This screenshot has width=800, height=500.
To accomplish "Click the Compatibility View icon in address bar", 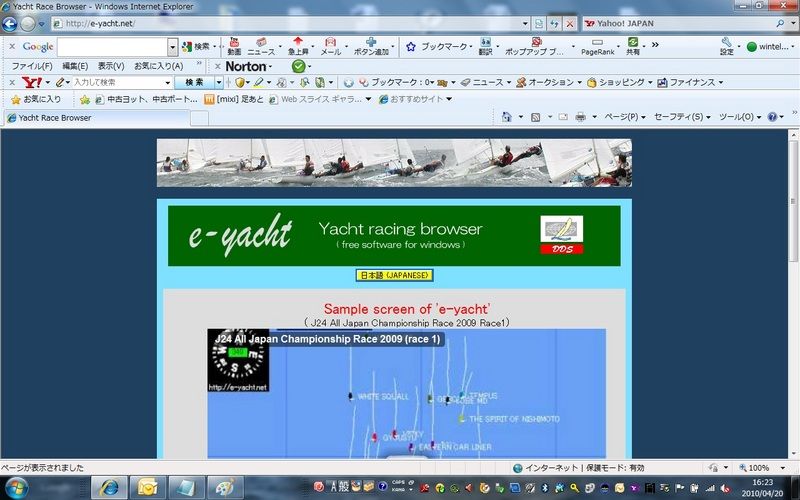I will [539, 23].
